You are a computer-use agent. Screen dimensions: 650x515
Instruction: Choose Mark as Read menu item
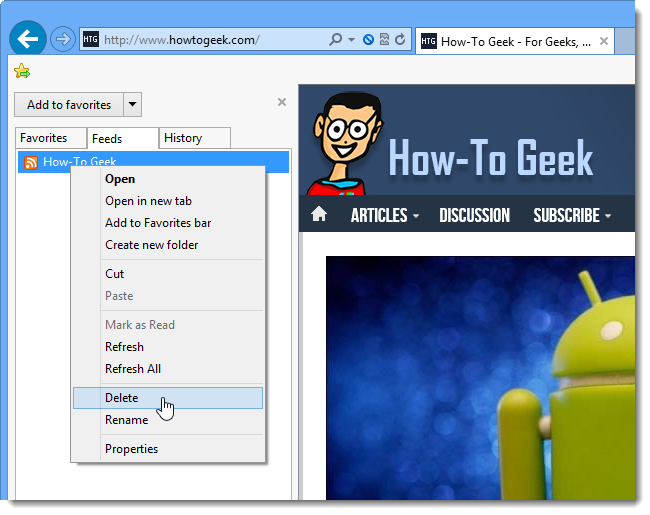click(x=168, y=325)
